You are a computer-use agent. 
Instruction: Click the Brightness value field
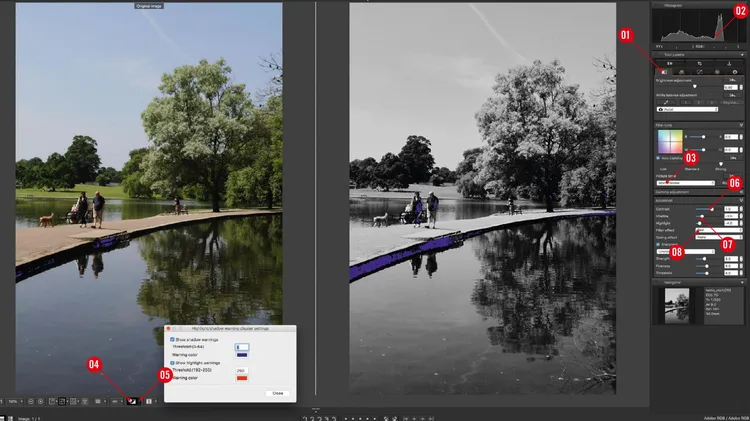(x=731, y=88)
